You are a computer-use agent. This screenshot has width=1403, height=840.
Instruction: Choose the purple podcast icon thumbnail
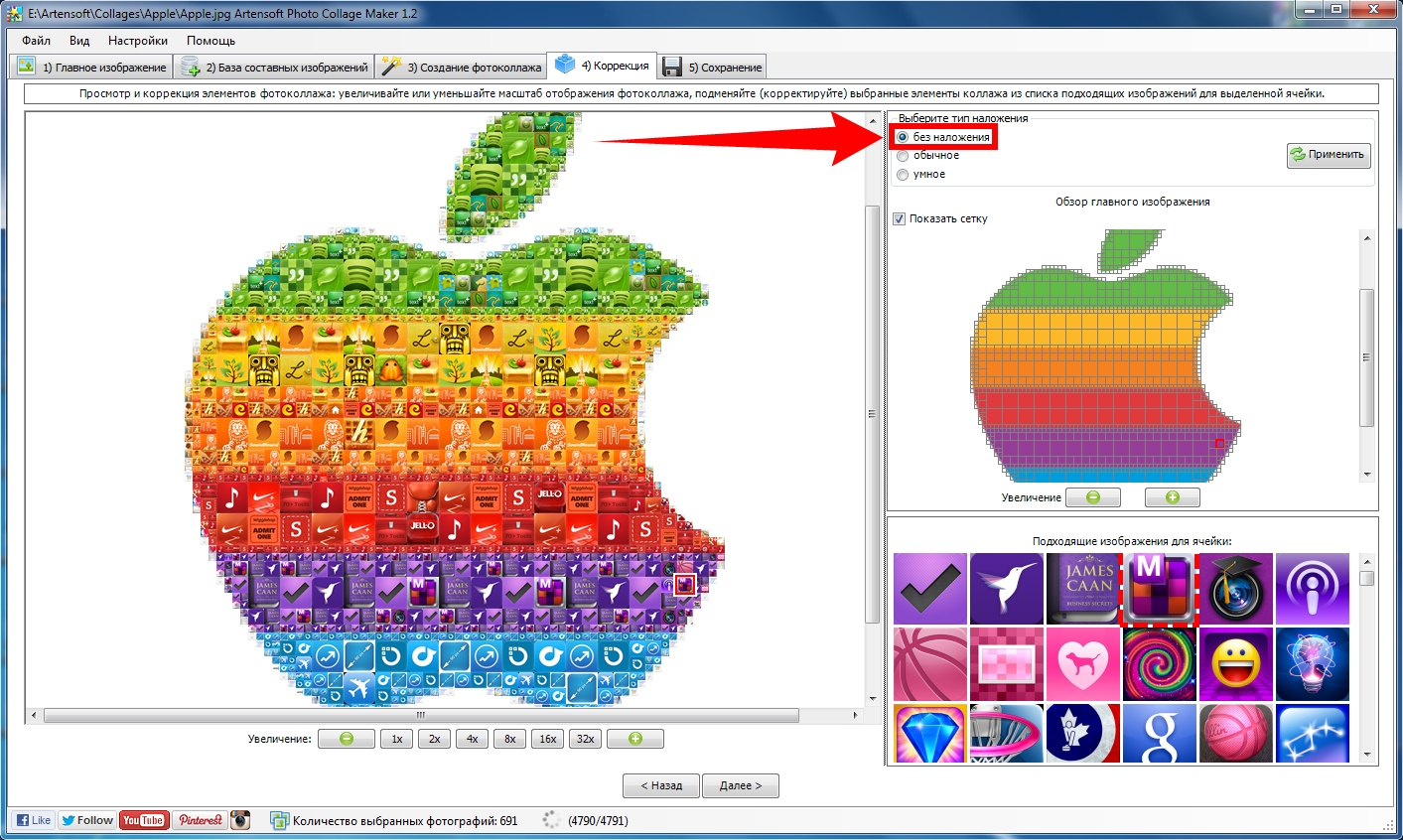point(1313,589)
